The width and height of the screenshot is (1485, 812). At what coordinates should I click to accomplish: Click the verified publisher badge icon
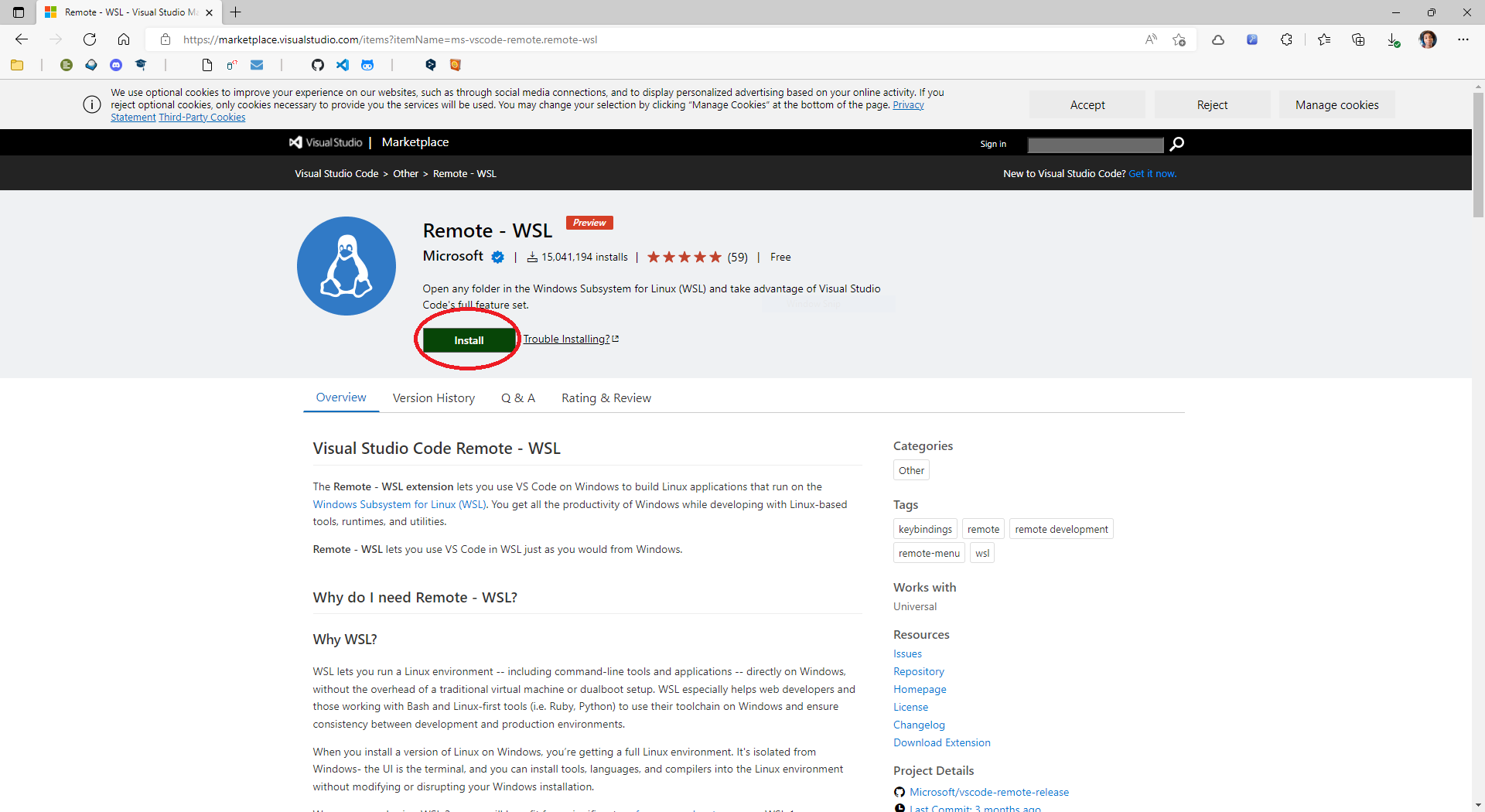(498, 257)
